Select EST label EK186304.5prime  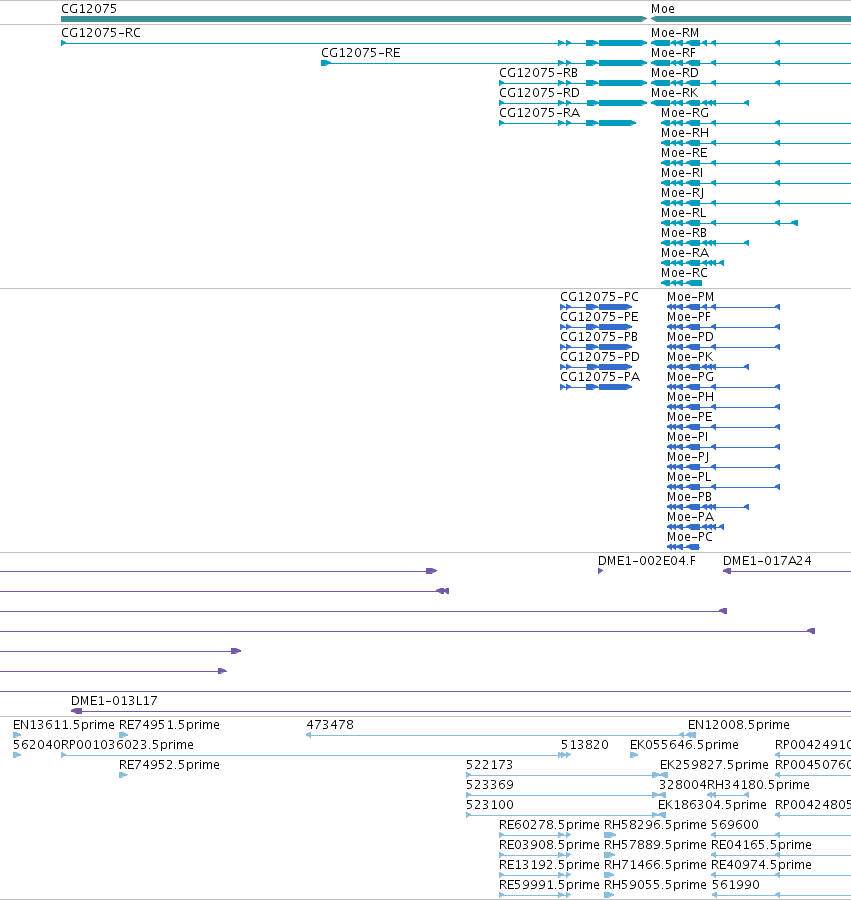713,805
